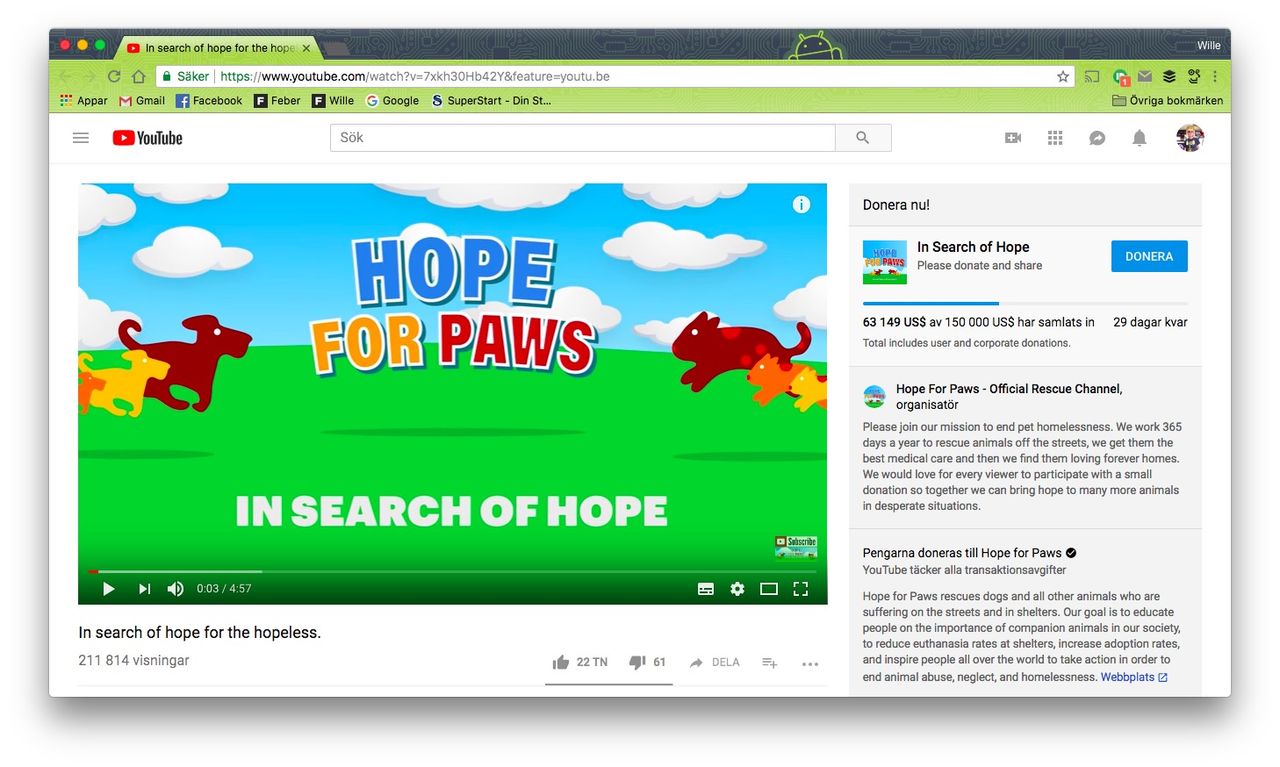Reload the page
Image resolution: width=1280 pixels, height=767 pixels.
click(x=113, y=76)
